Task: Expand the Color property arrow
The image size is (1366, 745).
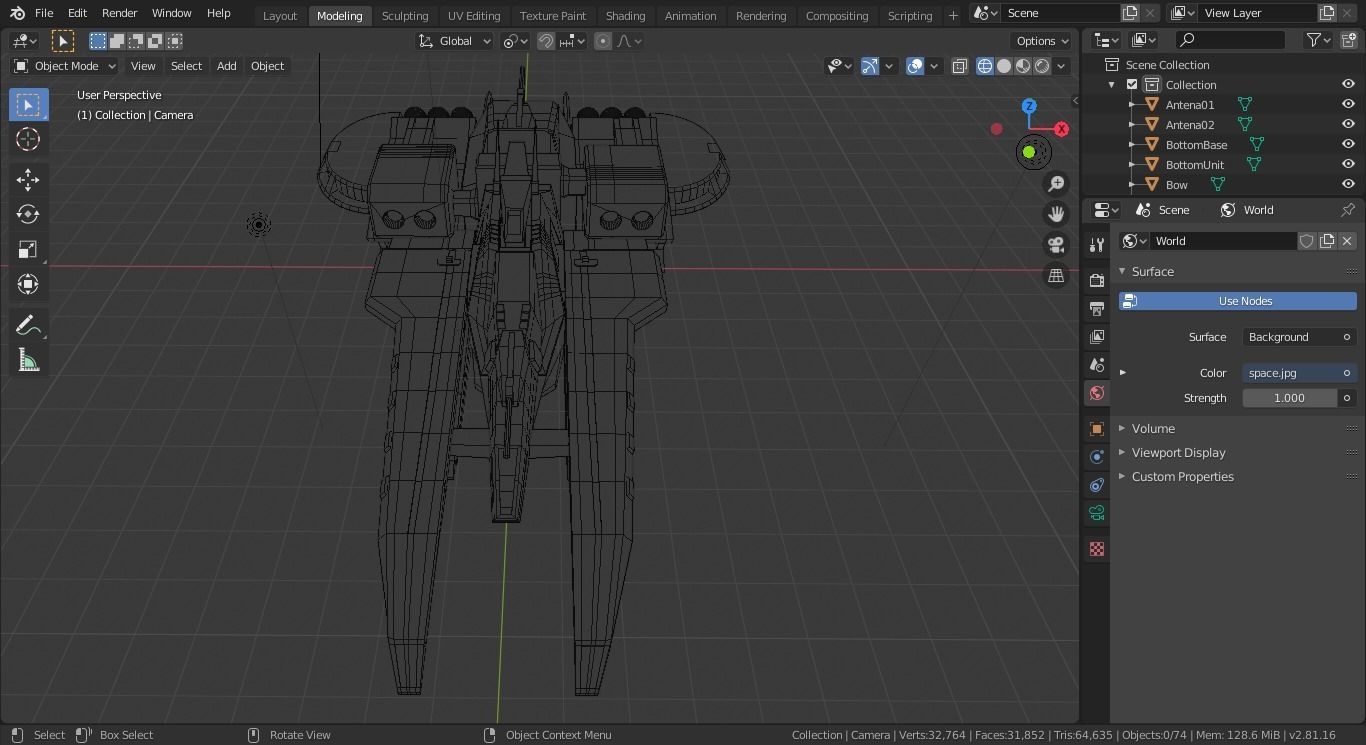Action: [x=1122, y=373]
